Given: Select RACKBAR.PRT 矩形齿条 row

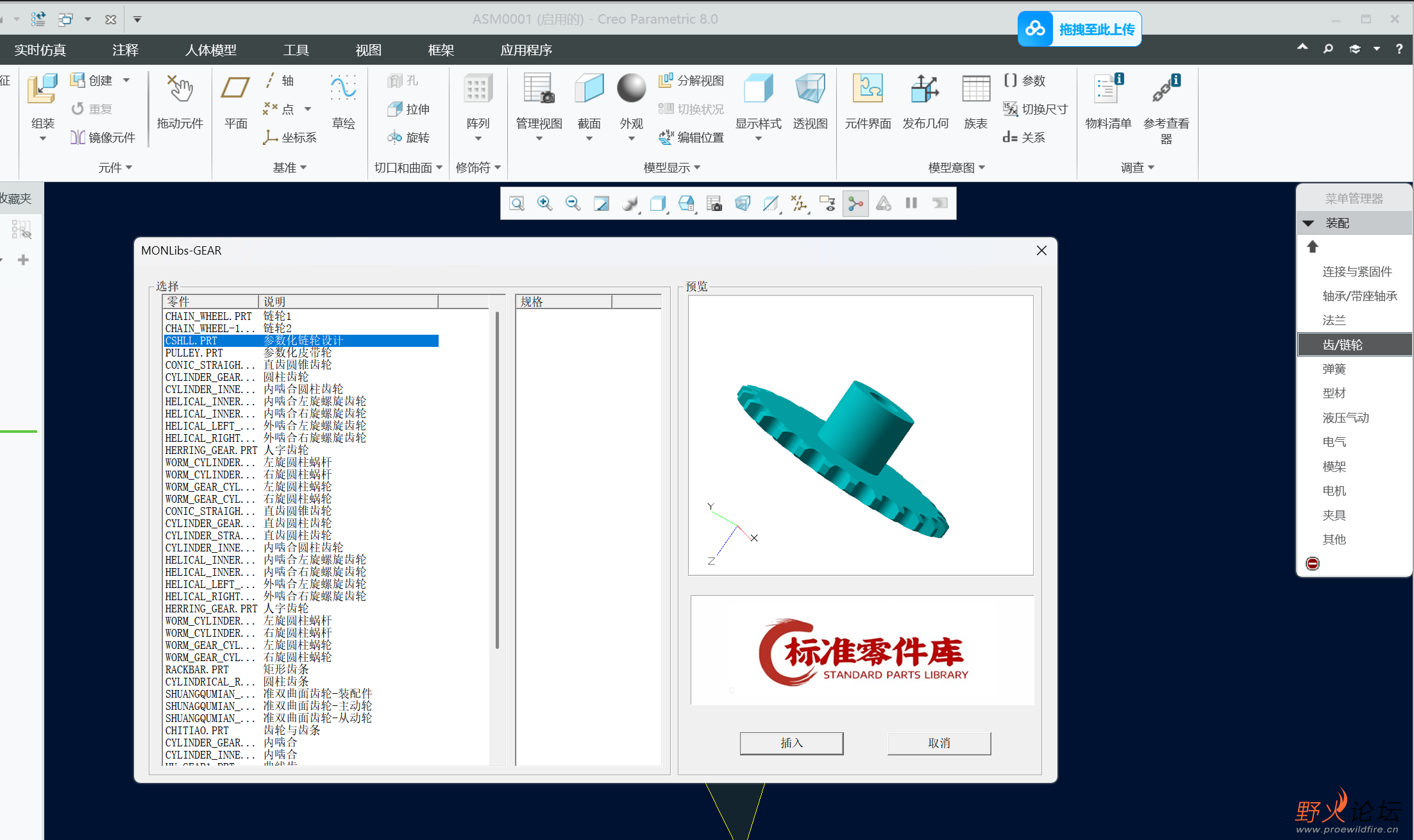Looking at the screenshot, I should [x=301, y=669].
